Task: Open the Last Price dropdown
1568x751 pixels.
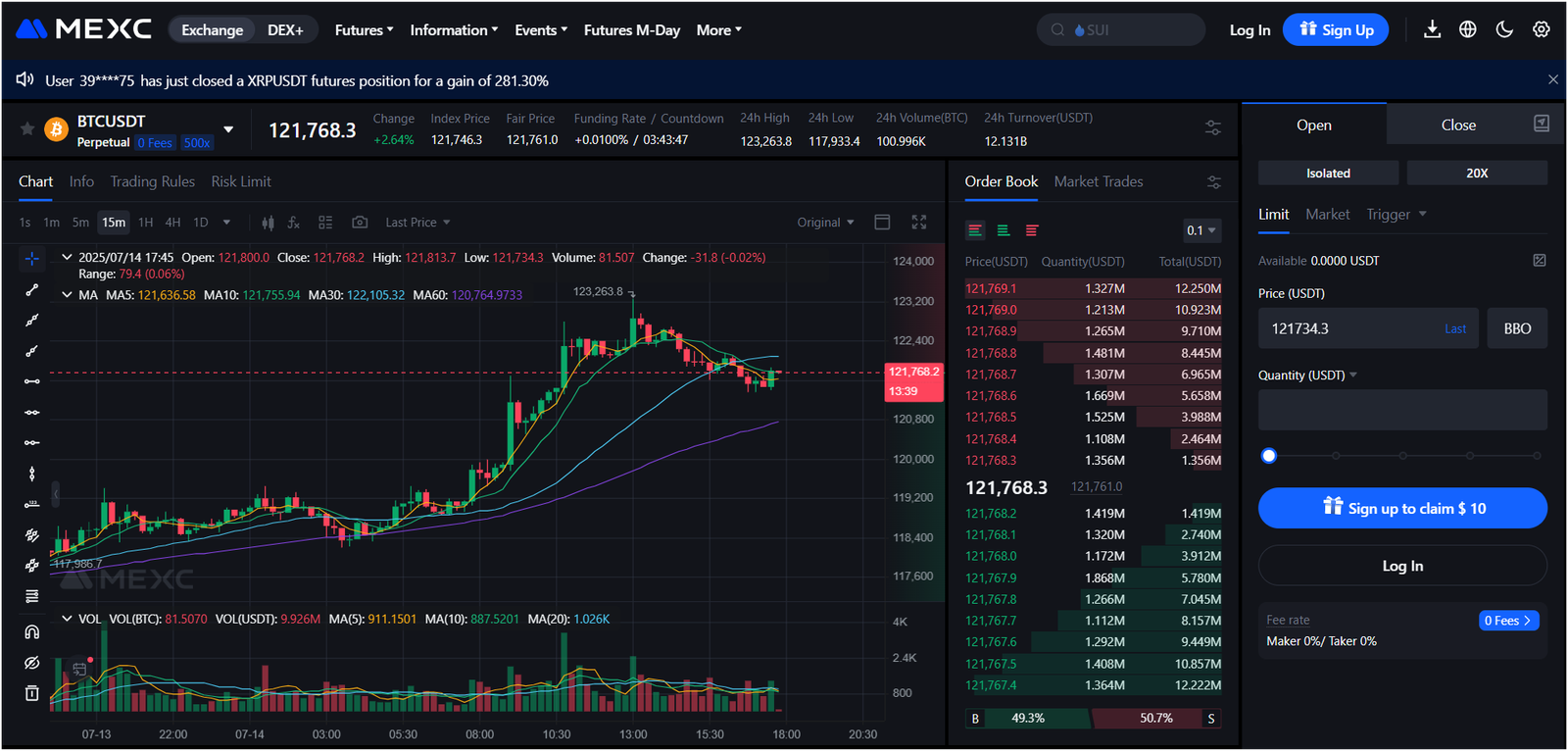Action: pyautogui.click(x=417, y=223)
